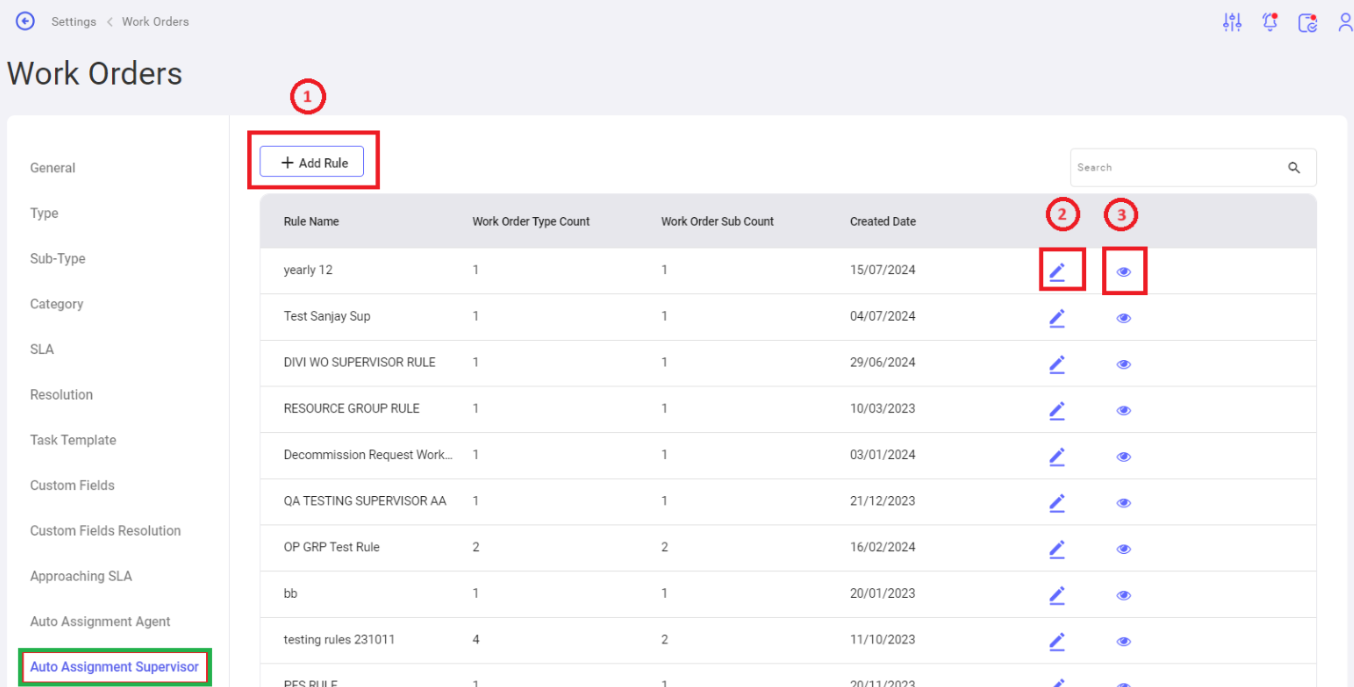This screenshot has width=1354, height=687.
Task: Select the Decommission Request Work rule name
Action: coord(368,454)
